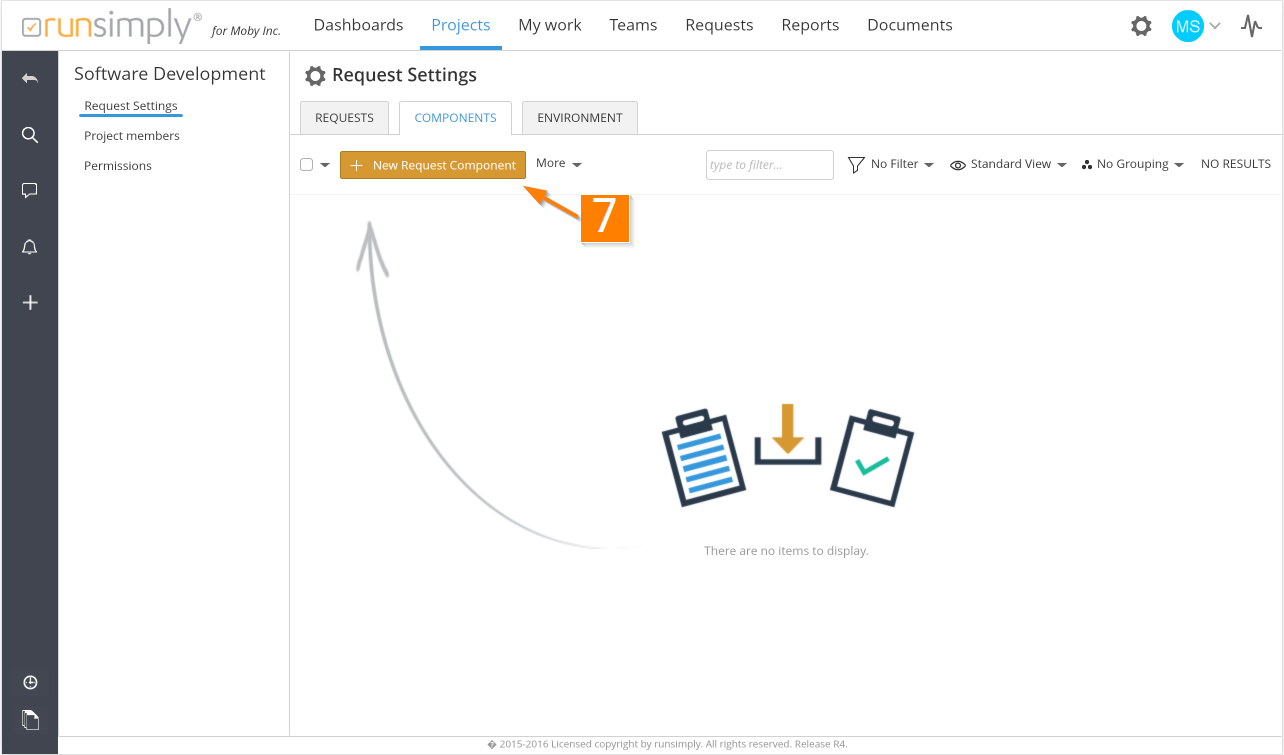Click the plus add icon in sidebar
This screenshot has width=1284, height=755.
coord(30,302)
